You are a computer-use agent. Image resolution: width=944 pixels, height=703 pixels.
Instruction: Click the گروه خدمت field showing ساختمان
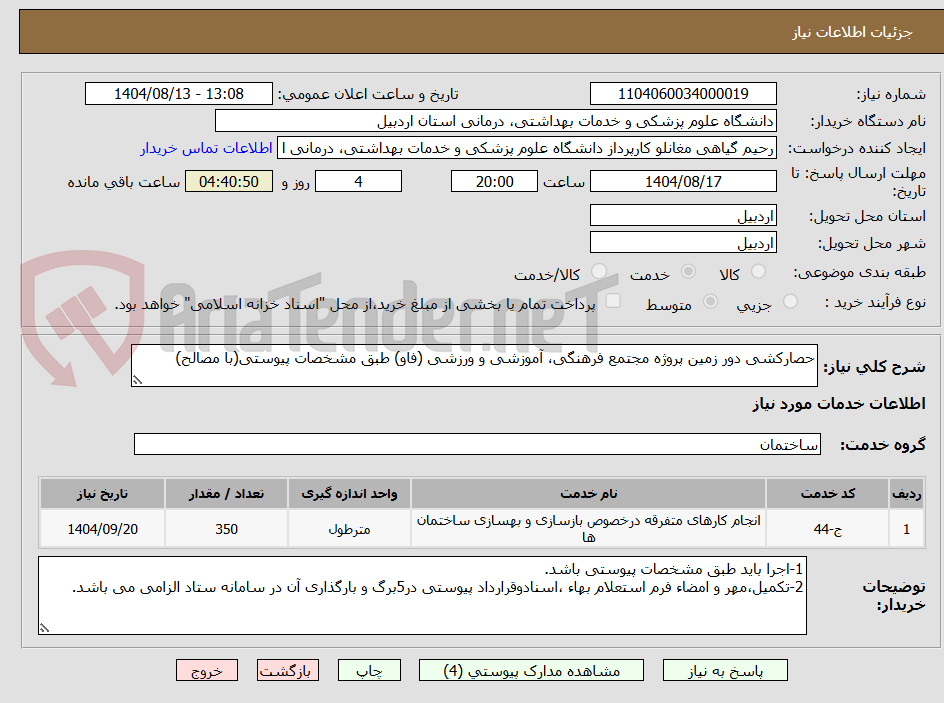coord(477,444)
